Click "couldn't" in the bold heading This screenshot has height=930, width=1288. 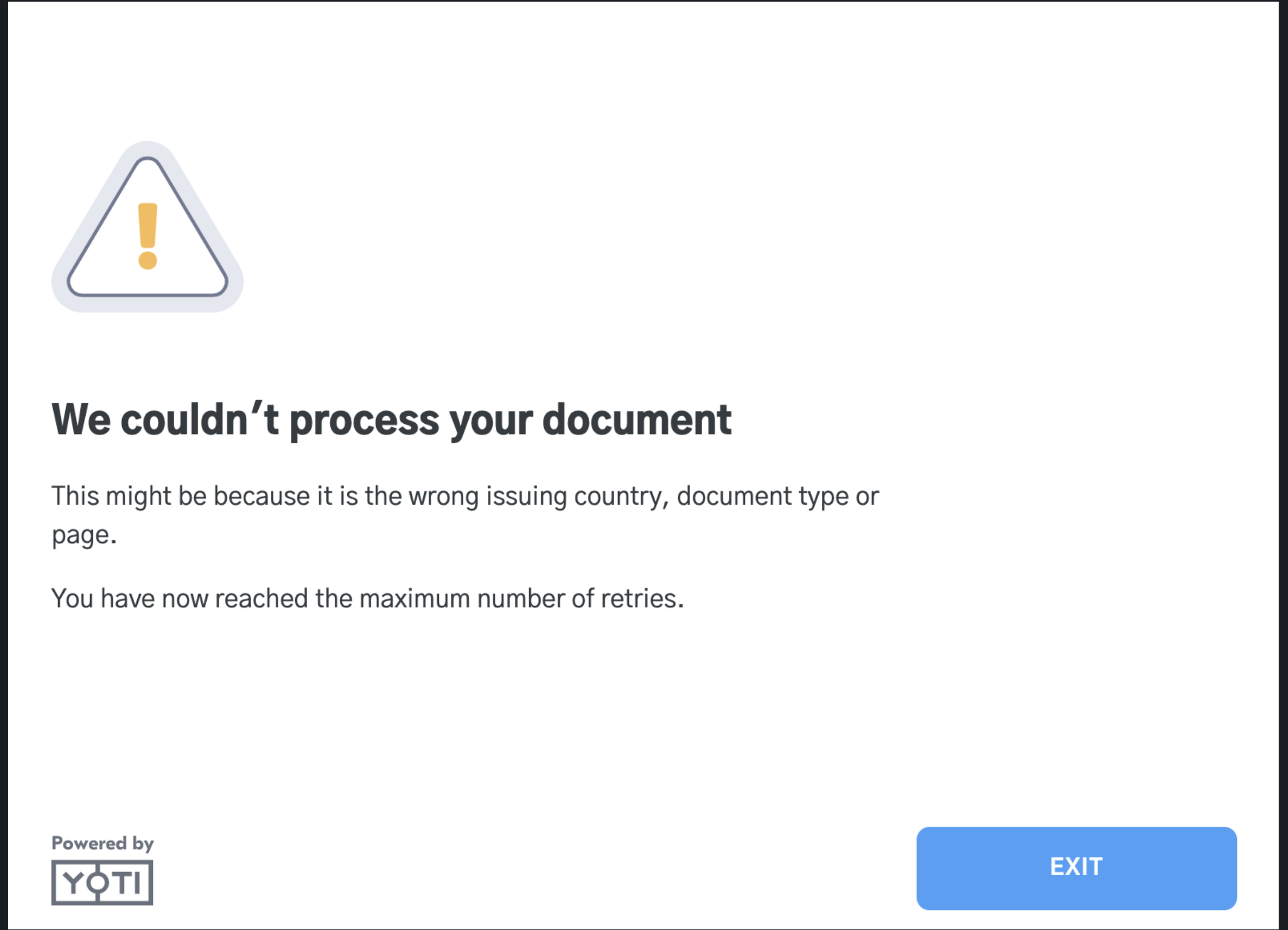pos(199,421)
